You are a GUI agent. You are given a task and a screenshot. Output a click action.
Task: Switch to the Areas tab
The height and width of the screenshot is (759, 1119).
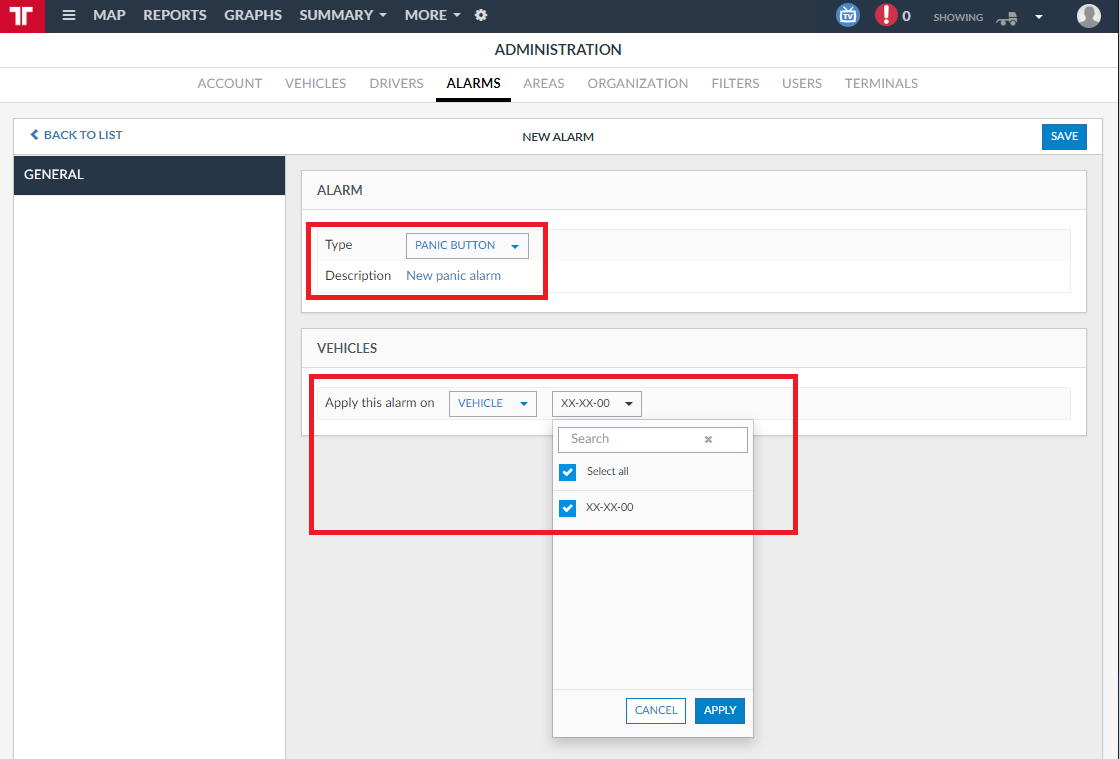coord(544,83)
